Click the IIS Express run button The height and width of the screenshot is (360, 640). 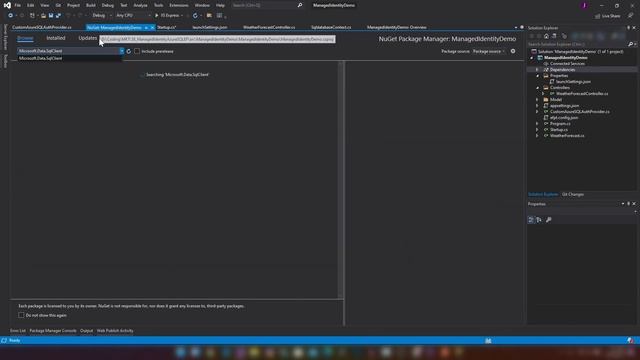[x=168, y=16]
